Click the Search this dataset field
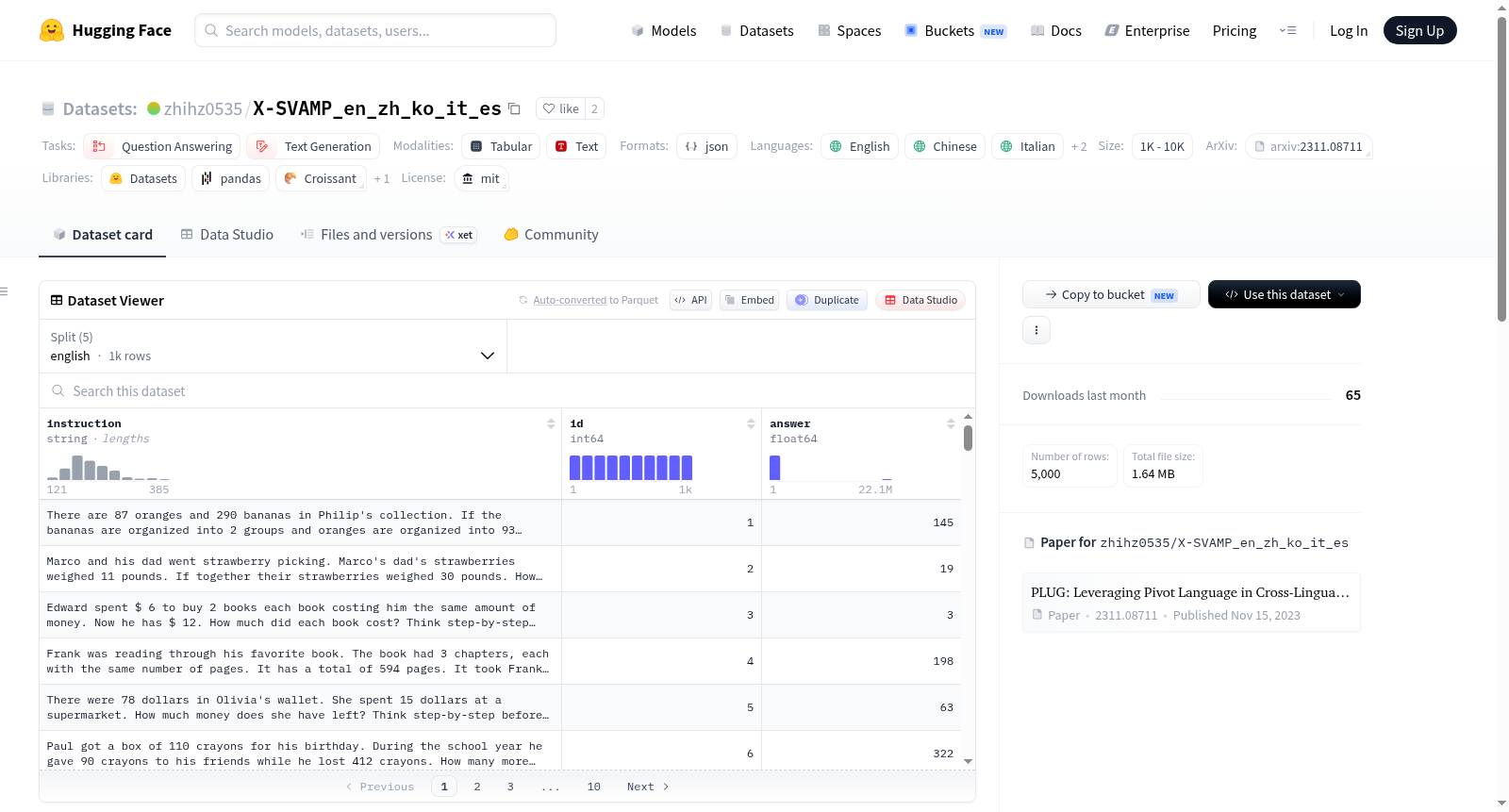The height and width of the screenshot is (812, 1509). tap(507, 390)
